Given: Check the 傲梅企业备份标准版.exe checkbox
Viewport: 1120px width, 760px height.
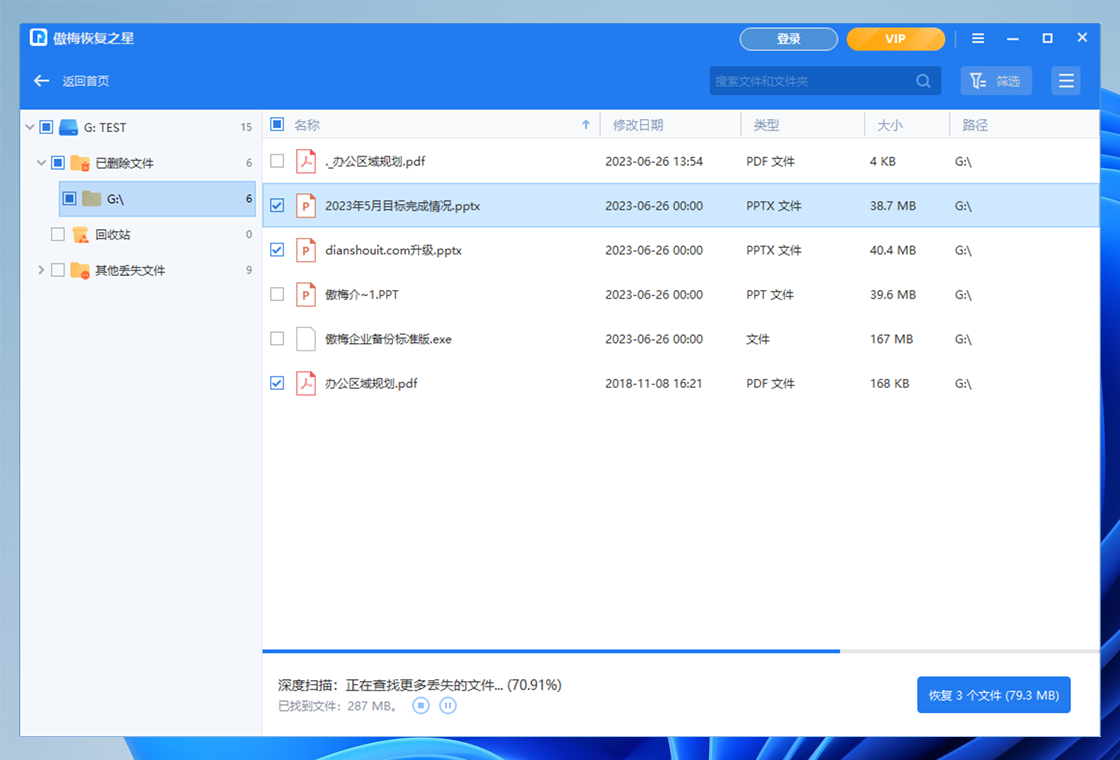Looking at the screenshot, I should tap(277, 339).
